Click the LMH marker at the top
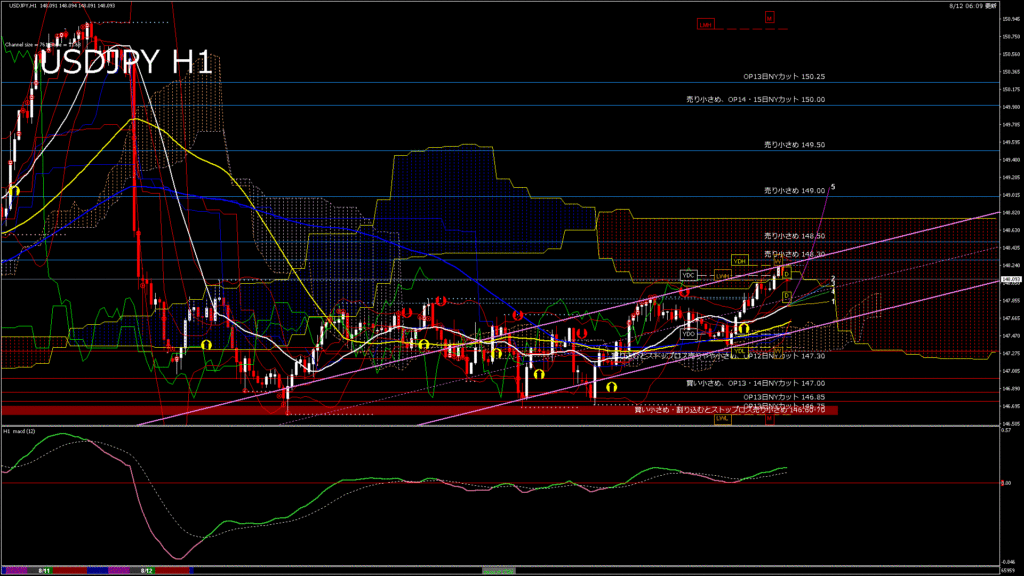The image size is (1024, 576). point(706,24)
